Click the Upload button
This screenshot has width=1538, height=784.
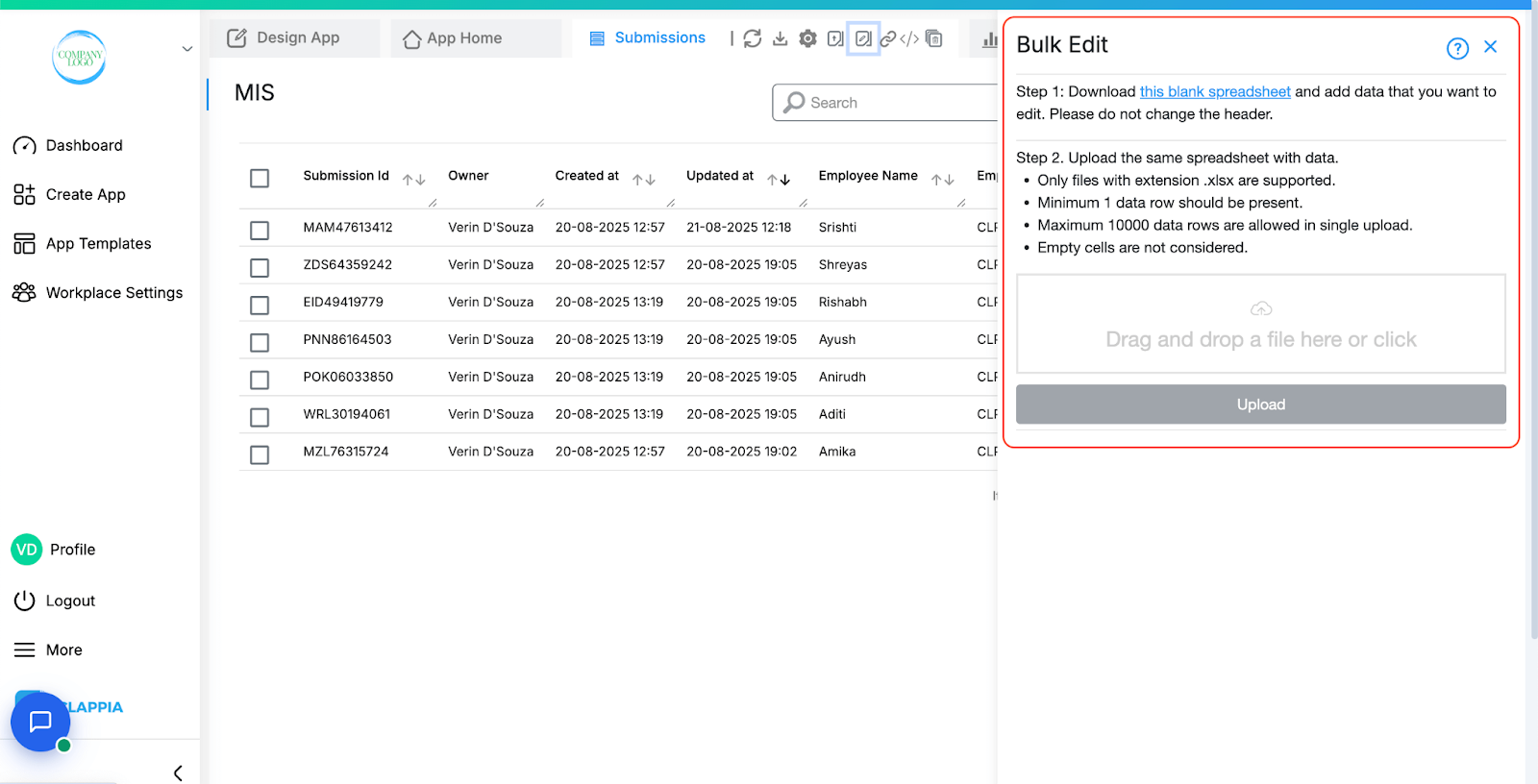pyautogui.click(x=1261, y=404)
